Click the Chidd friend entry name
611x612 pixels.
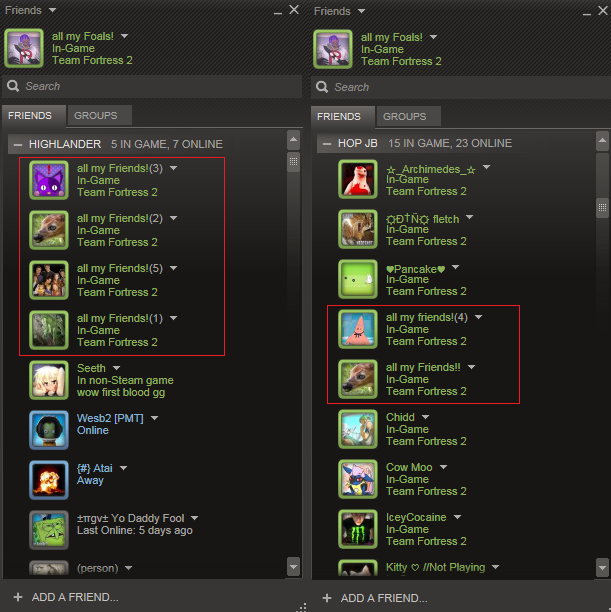400,417
